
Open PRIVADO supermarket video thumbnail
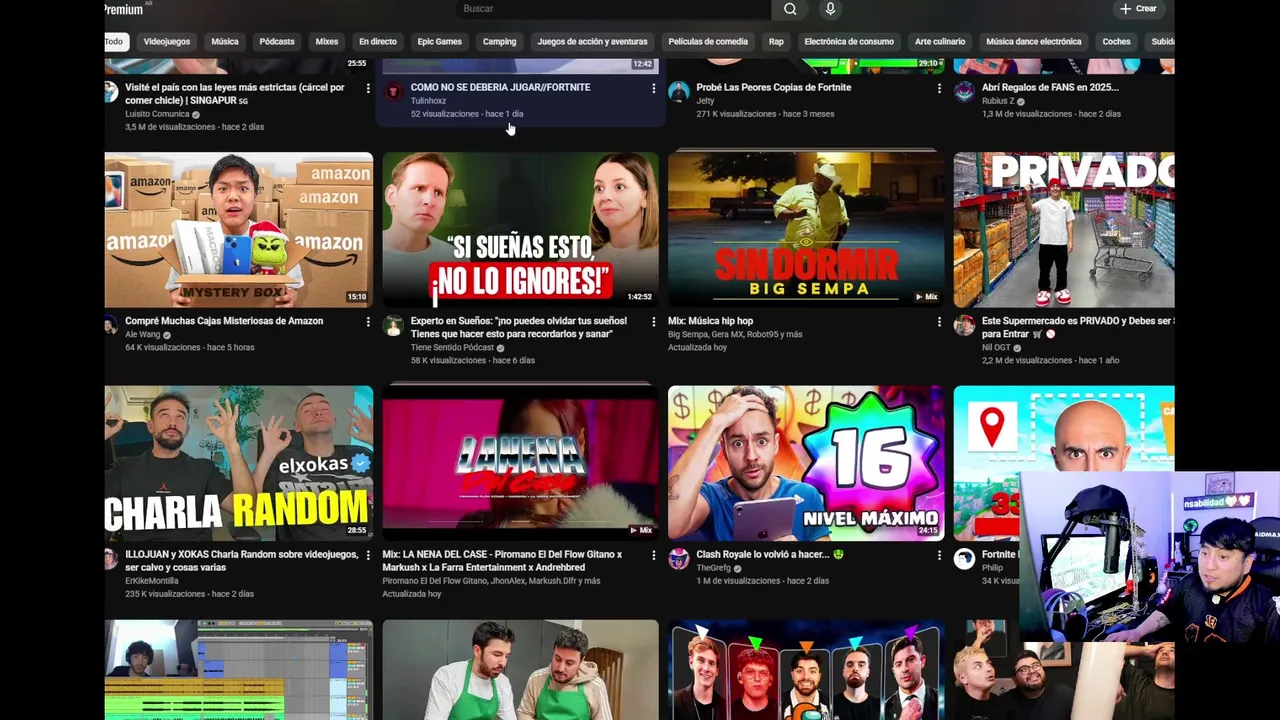coord(1064,230)
